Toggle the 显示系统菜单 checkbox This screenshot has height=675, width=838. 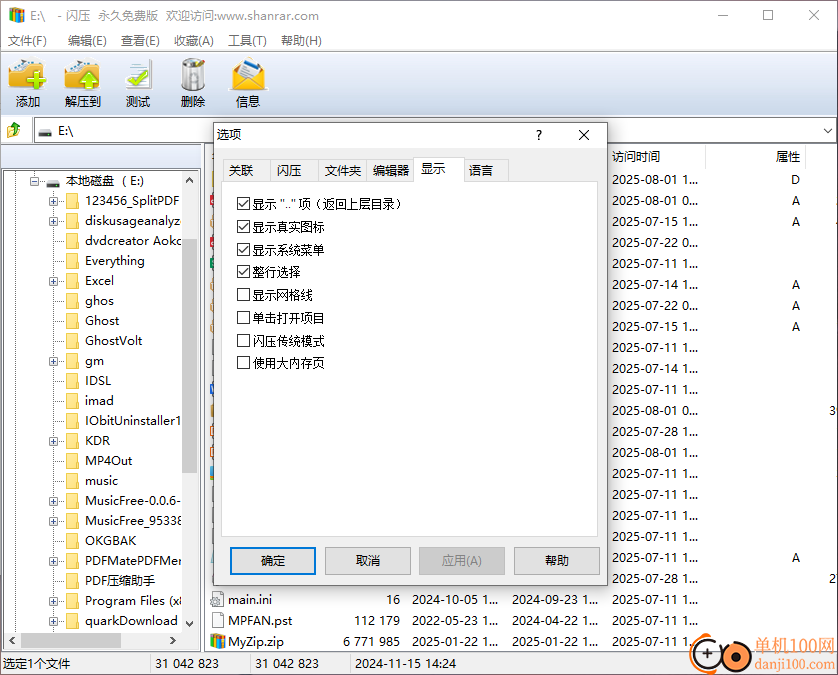(x=243, y=250)
